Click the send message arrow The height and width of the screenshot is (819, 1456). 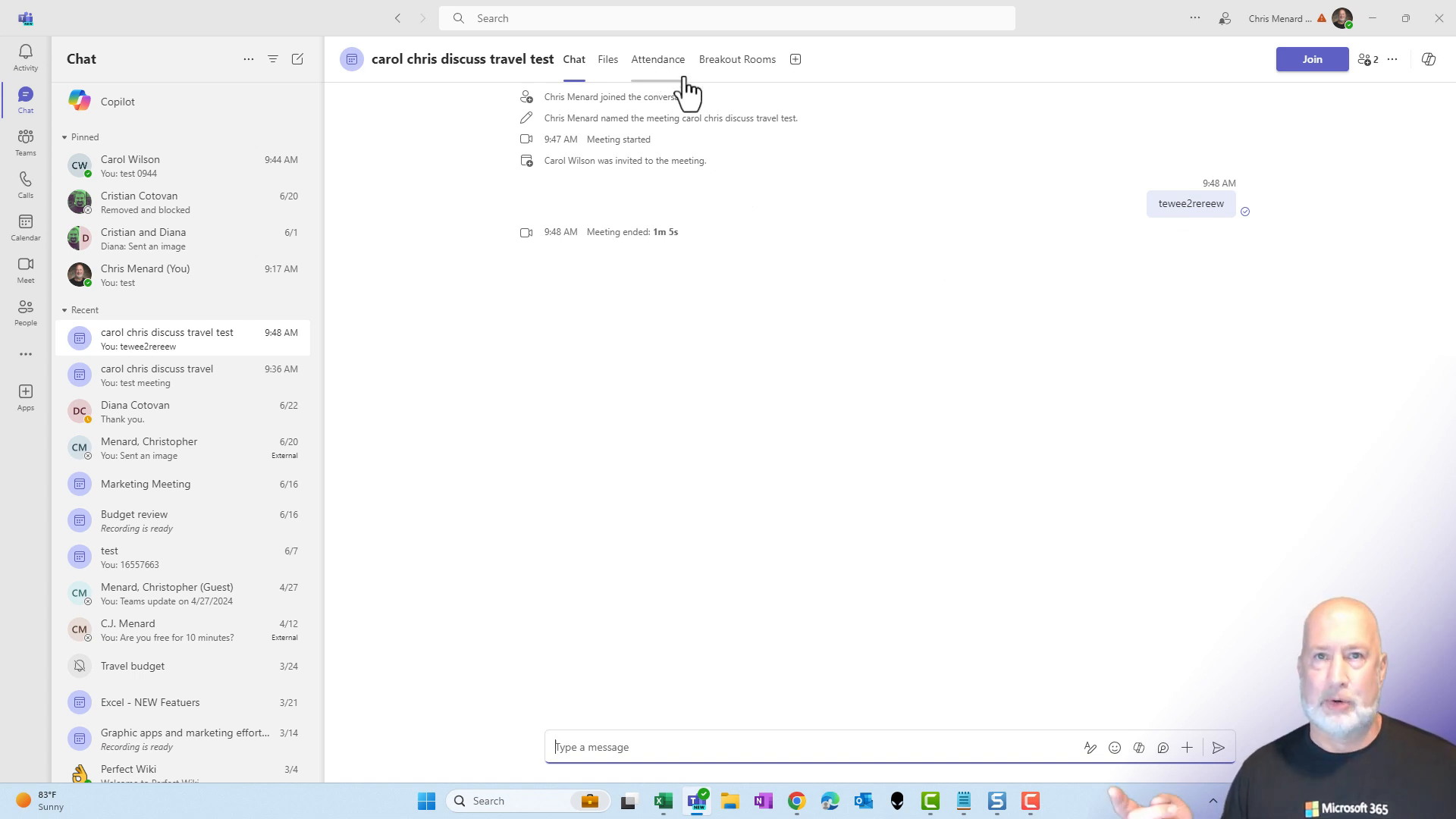(1218, 748)
